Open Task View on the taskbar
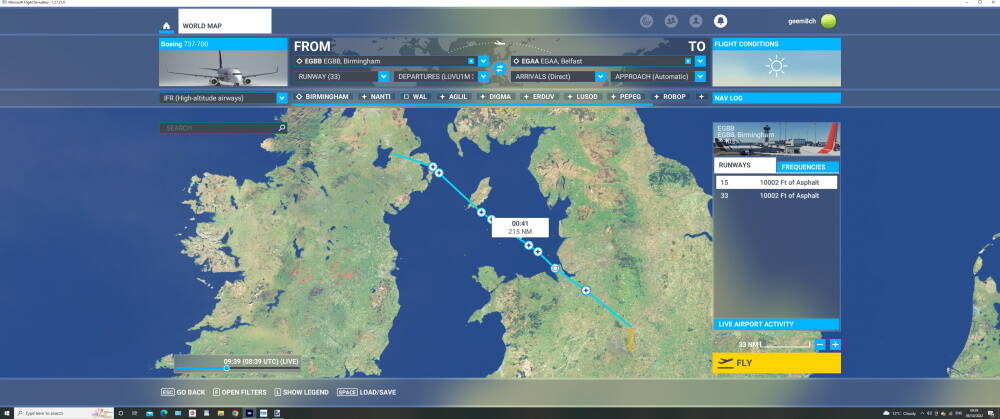This screenshot has width=1000, height=419. click(135, 413)
